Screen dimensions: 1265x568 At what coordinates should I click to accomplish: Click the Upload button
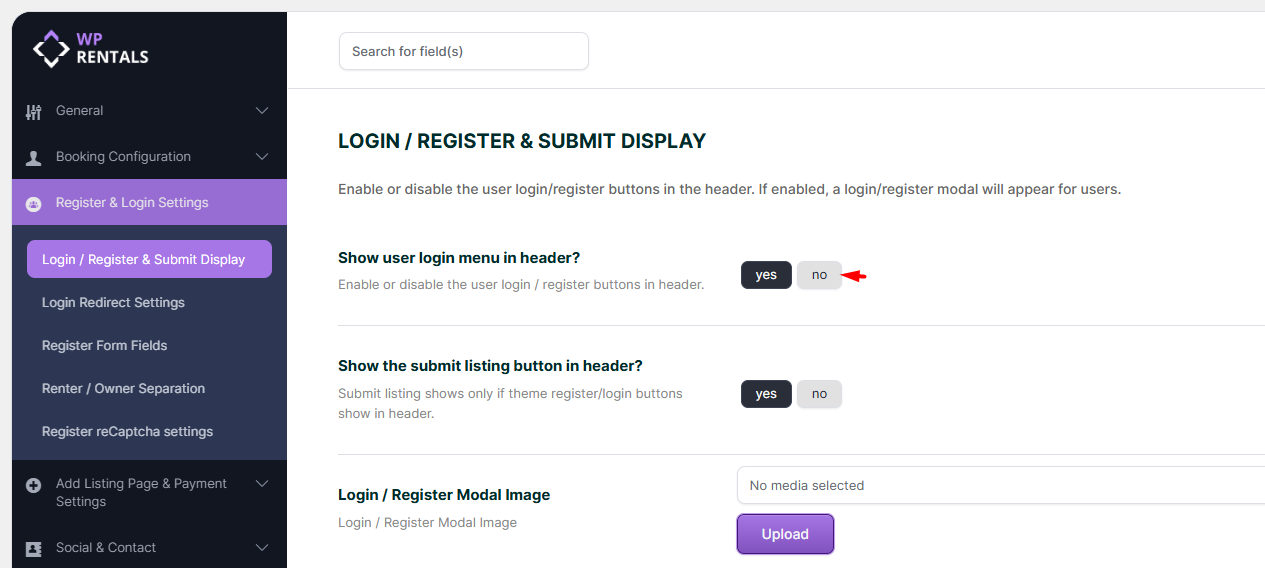coord(785,534)
